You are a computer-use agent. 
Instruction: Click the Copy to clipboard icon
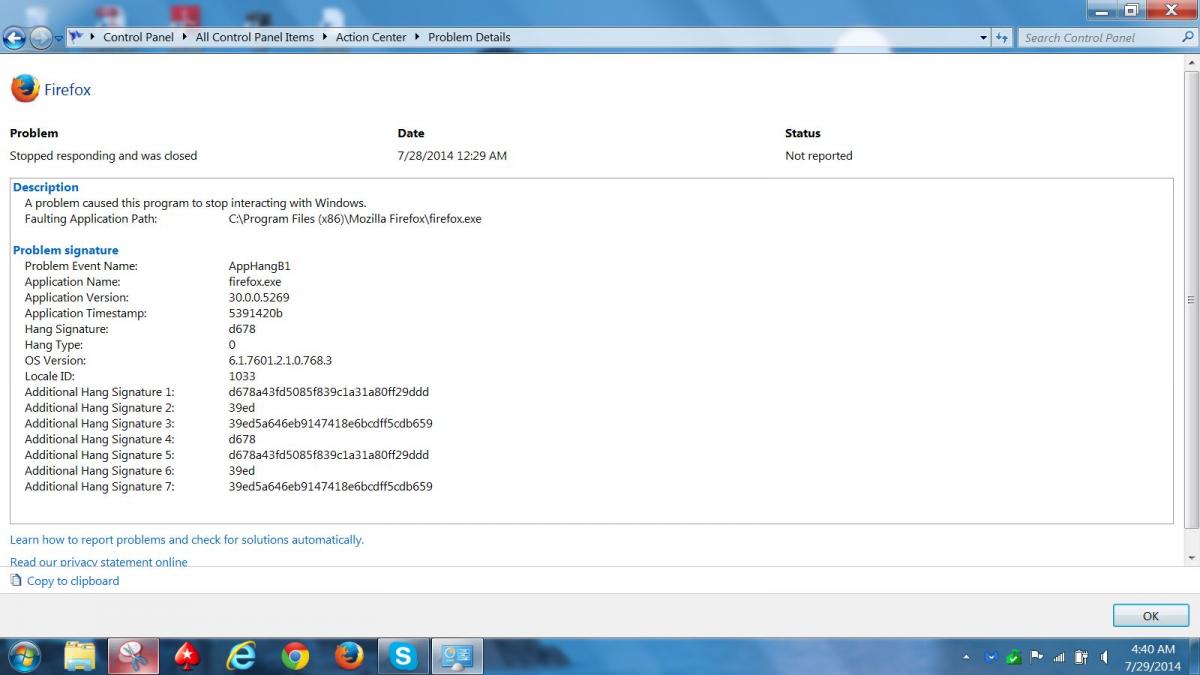[16, 580]
